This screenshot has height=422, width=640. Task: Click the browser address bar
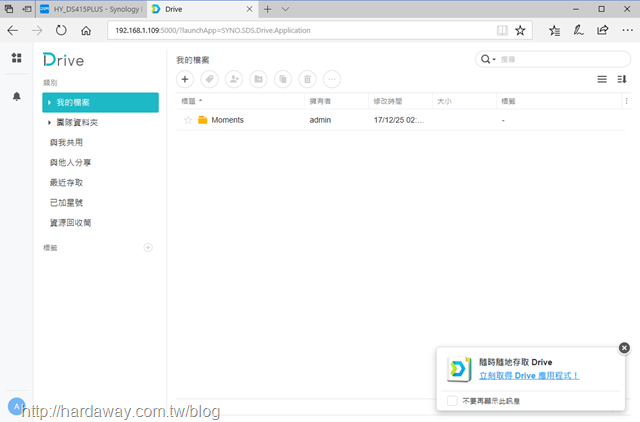[302, 30]
